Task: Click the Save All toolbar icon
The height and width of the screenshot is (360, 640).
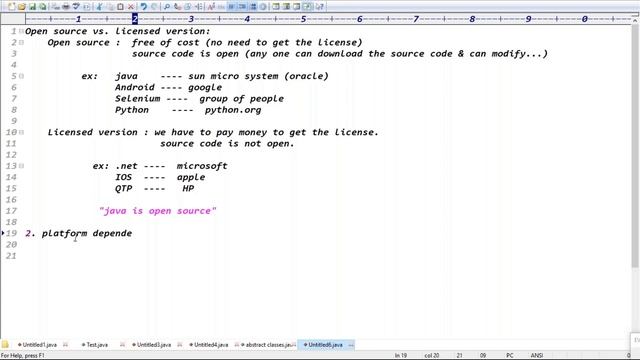Action: (x=42, y=7)
